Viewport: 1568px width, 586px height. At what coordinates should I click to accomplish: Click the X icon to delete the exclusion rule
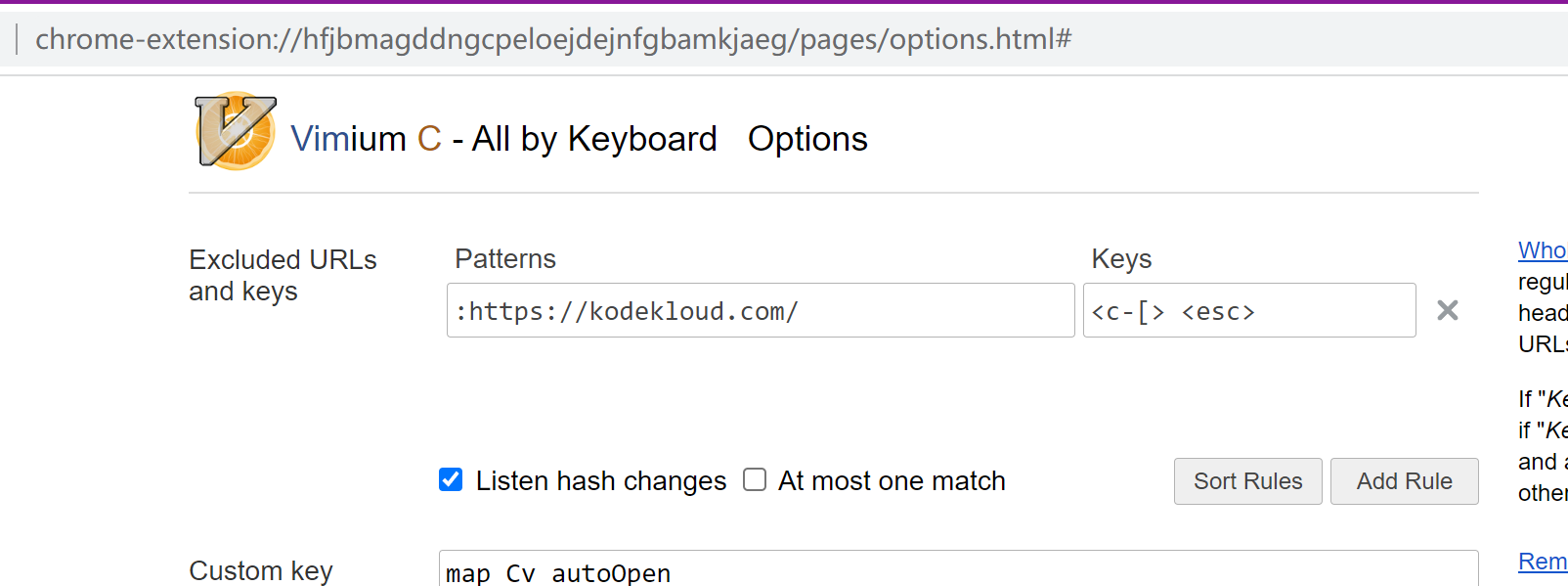coord(1448,310)
